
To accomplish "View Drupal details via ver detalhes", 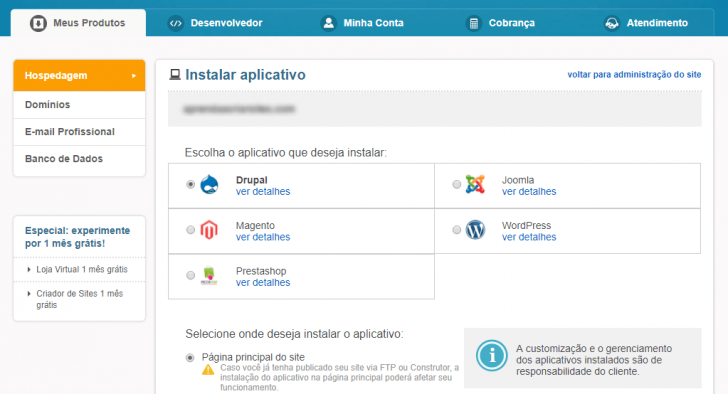I will [263, 191].
